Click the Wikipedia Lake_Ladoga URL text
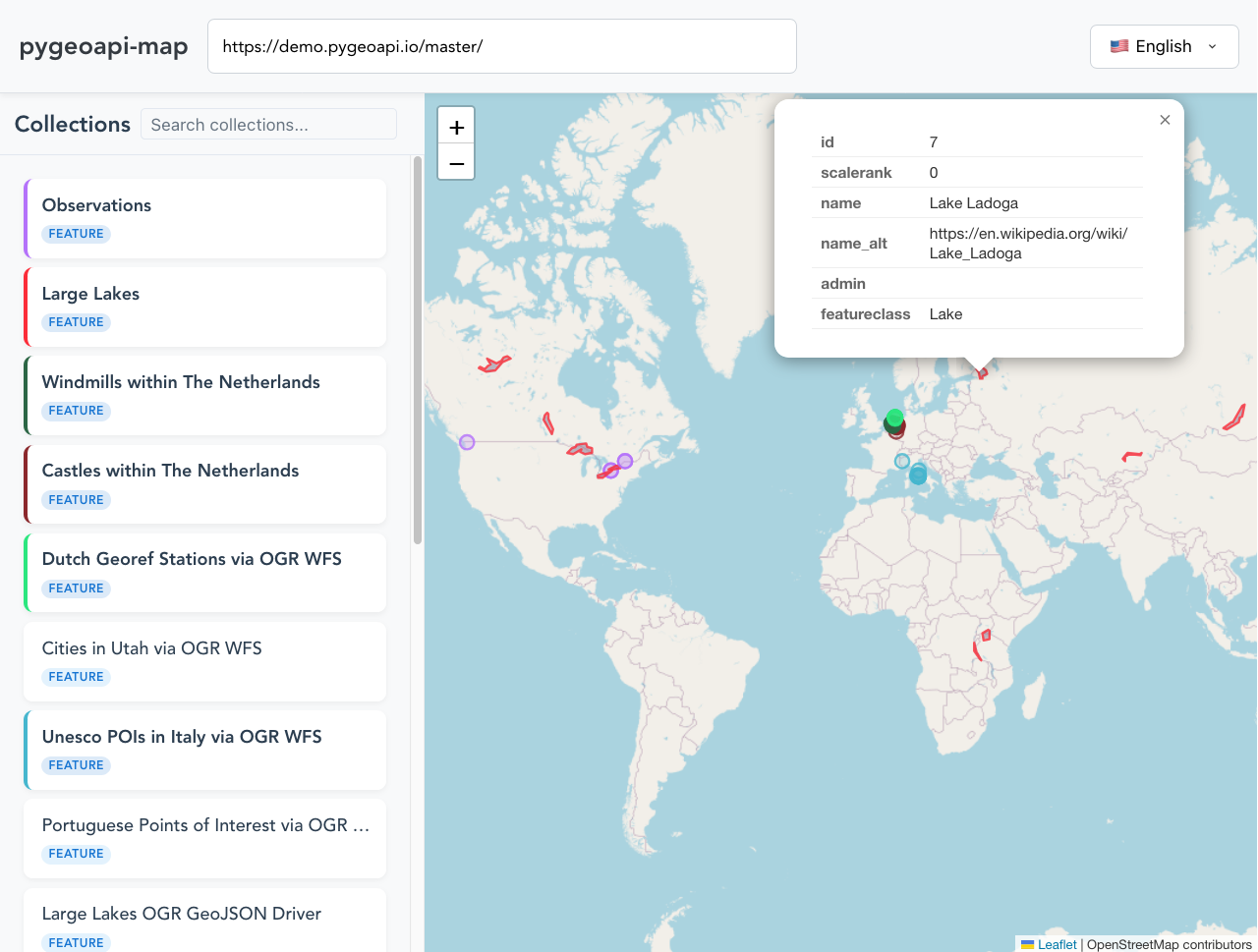Screen dimensions: 1258x952 (x=1028, y=244)
